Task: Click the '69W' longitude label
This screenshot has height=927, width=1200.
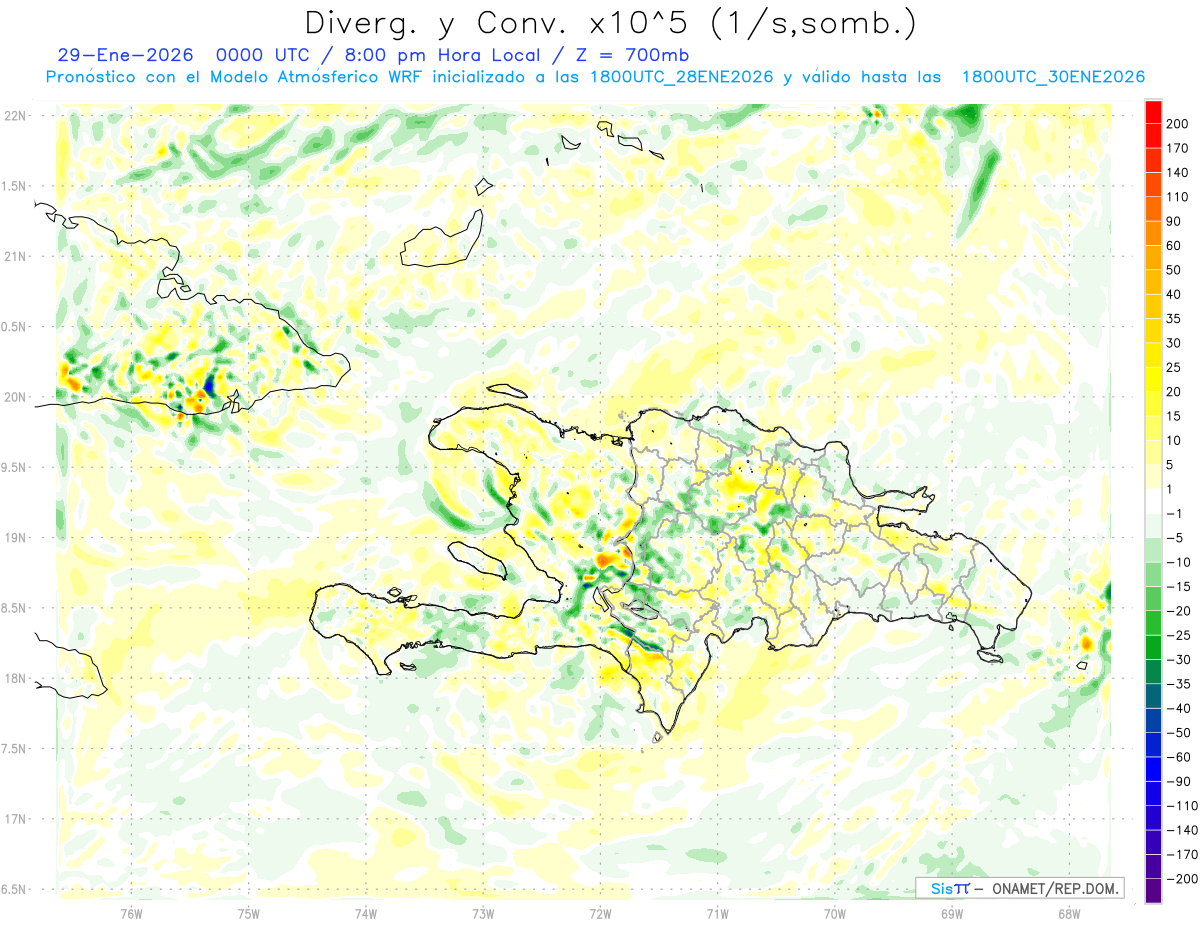Action: [x=951, y=914]
